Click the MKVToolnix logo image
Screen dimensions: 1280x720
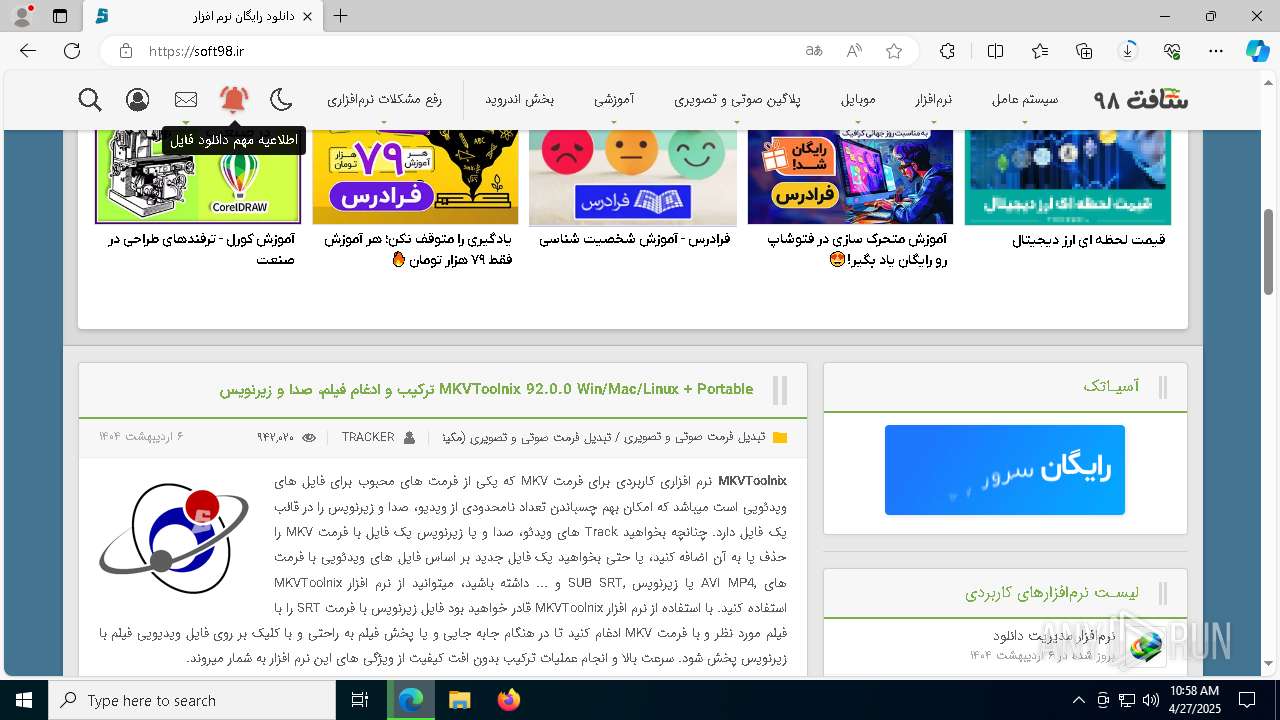point(174,537)
